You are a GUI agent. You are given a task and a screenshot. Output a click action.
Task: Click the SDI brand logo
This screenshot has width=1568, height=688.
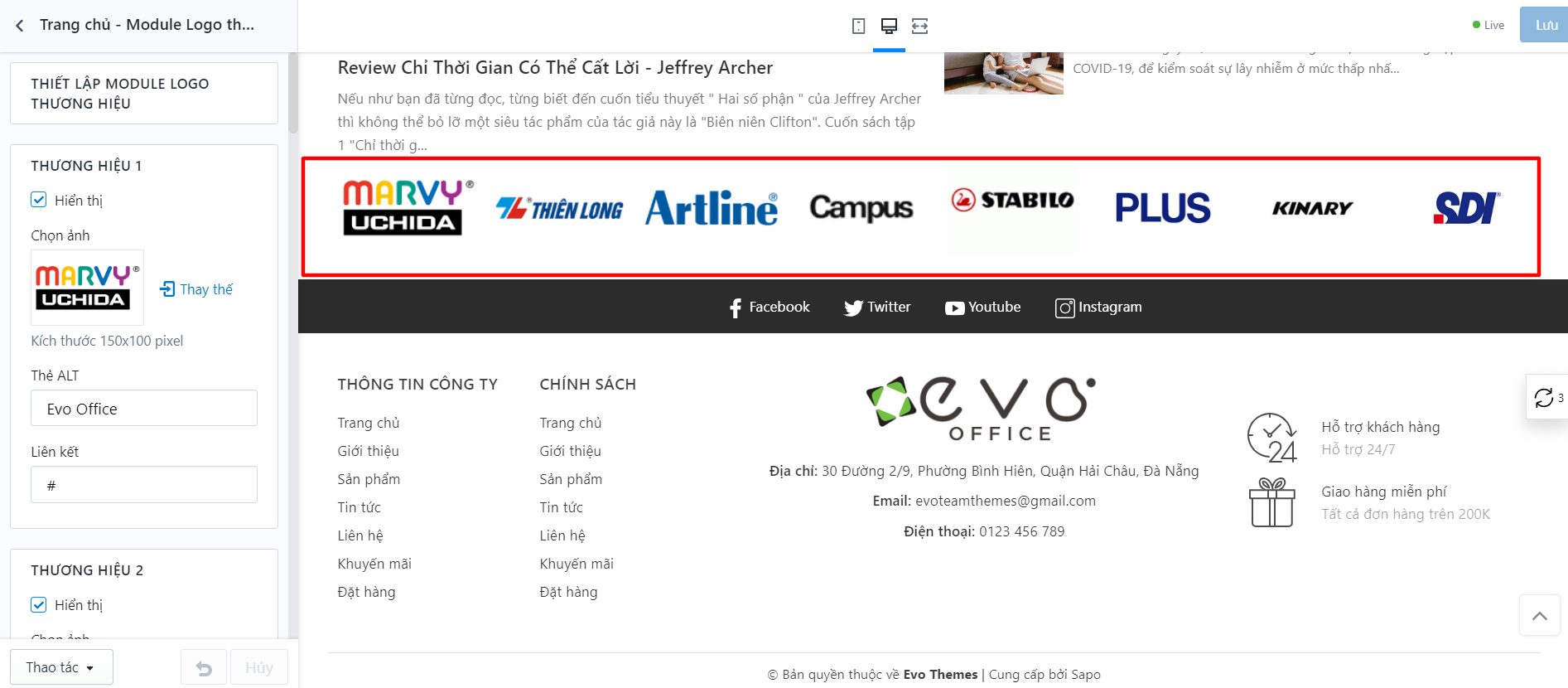click(x=1467, y=208)
